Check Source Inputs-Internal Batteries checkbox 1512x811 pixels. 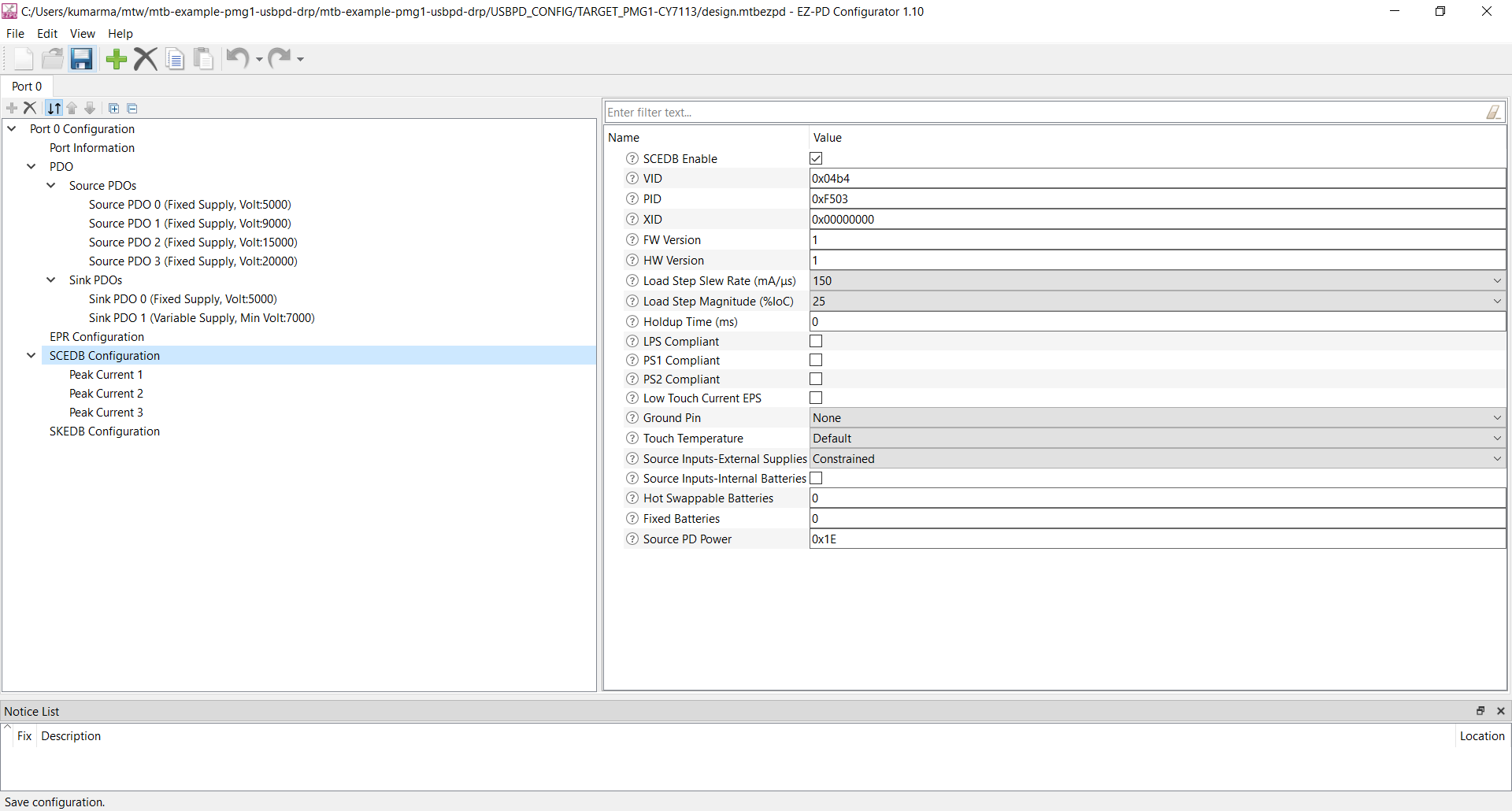816,479
